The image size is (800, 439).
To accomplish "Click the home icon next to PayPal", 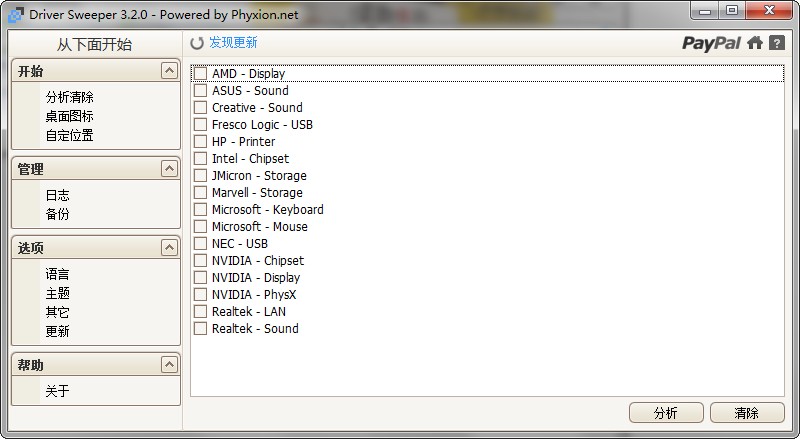I will pos(755,43).
